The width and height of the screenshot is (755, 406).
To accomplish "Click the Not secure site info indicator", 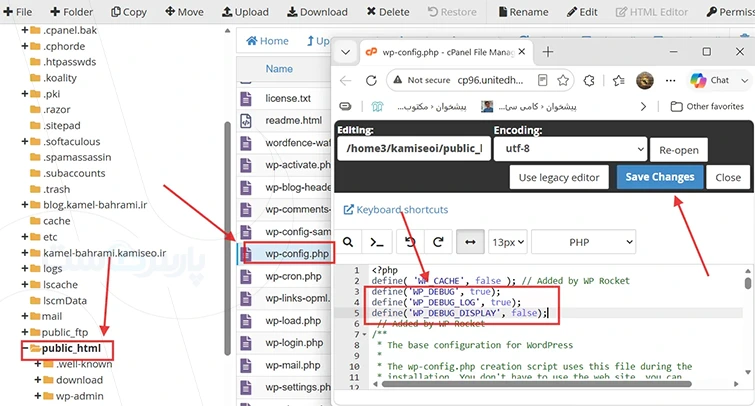I will pyautogui.click(x=422, y=80).
